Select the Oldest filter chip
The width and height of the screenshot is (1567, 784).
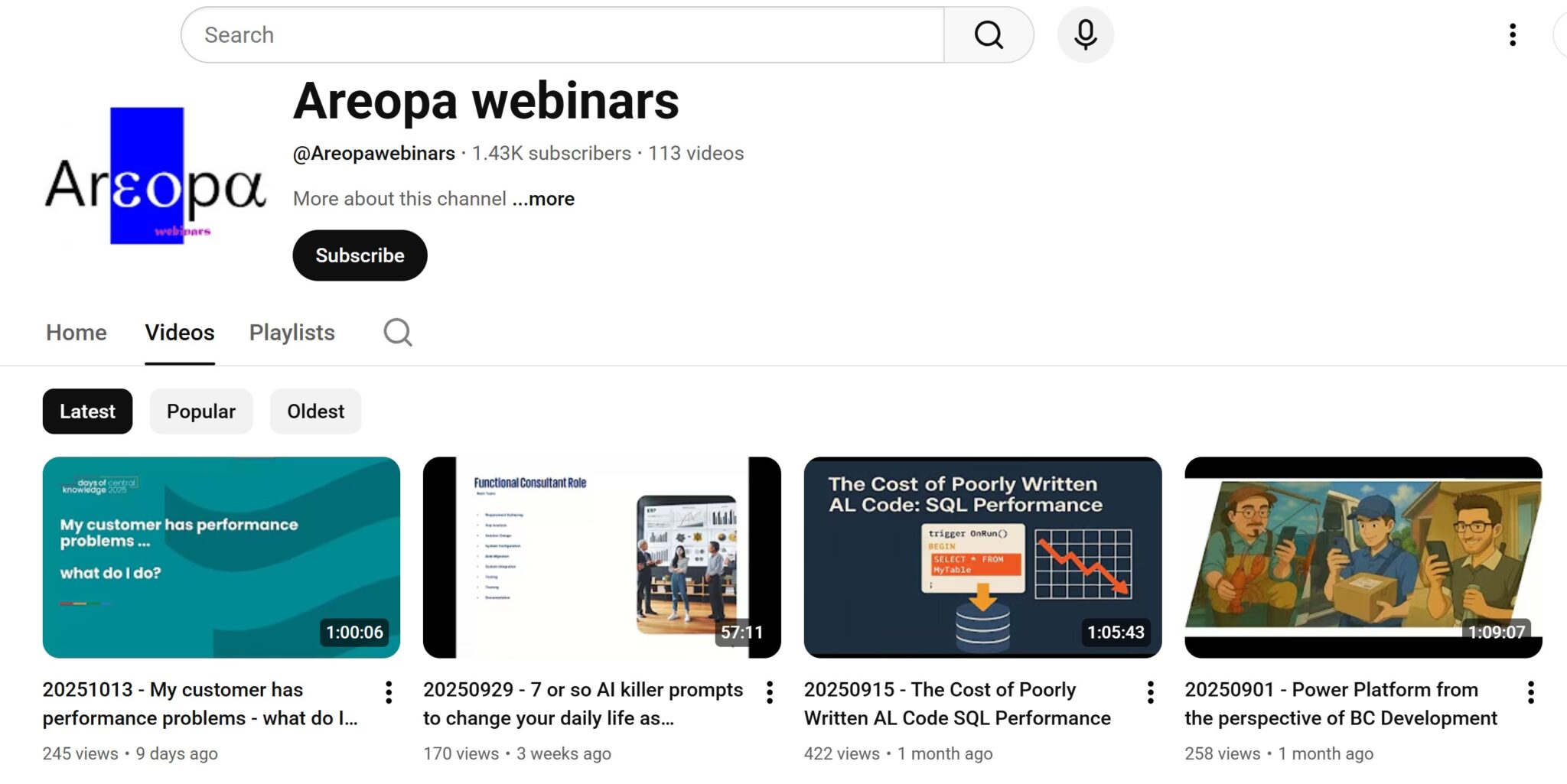click(315, 411)
